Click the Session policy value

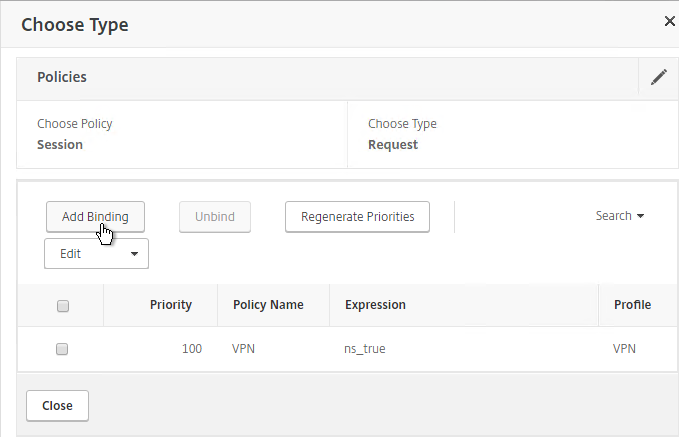click(x=60, y=144)
